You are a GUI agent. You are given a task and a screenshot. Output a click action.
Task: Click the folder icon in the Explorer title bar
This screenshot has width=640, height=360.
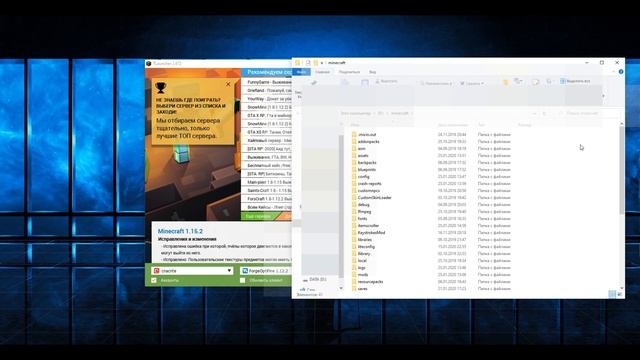(x=298, y=63)
